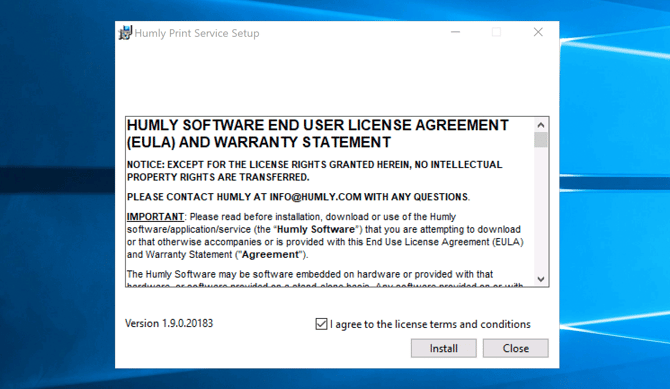Click the bold "Agreement" word in the EULA
Viewport: 670px width, 389px height.
270,255
